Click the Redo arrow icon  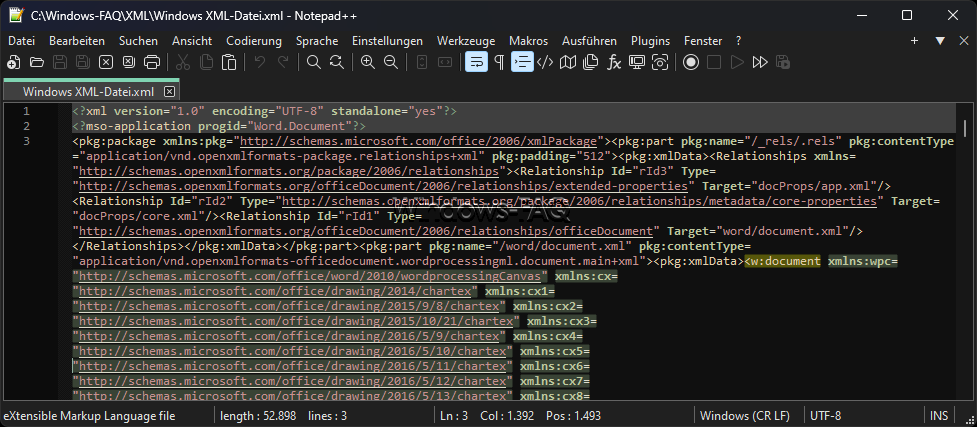click(283, 62)
